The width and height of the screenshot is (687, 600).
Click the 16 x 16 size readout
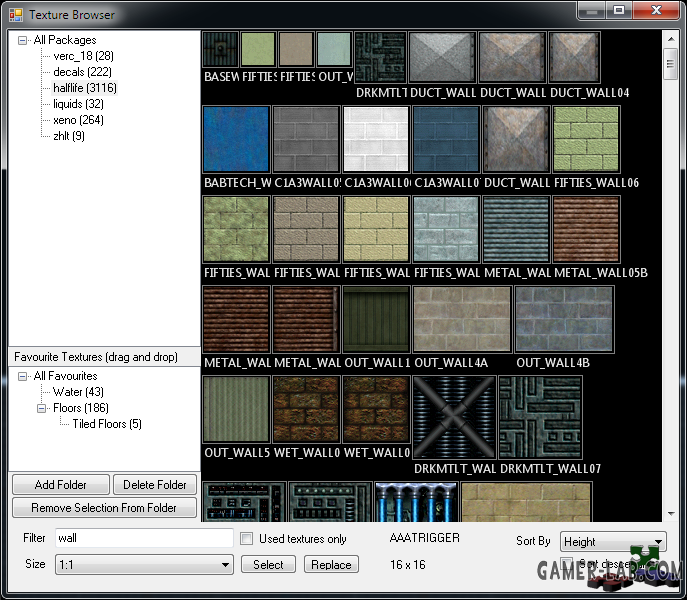(407, 564)
